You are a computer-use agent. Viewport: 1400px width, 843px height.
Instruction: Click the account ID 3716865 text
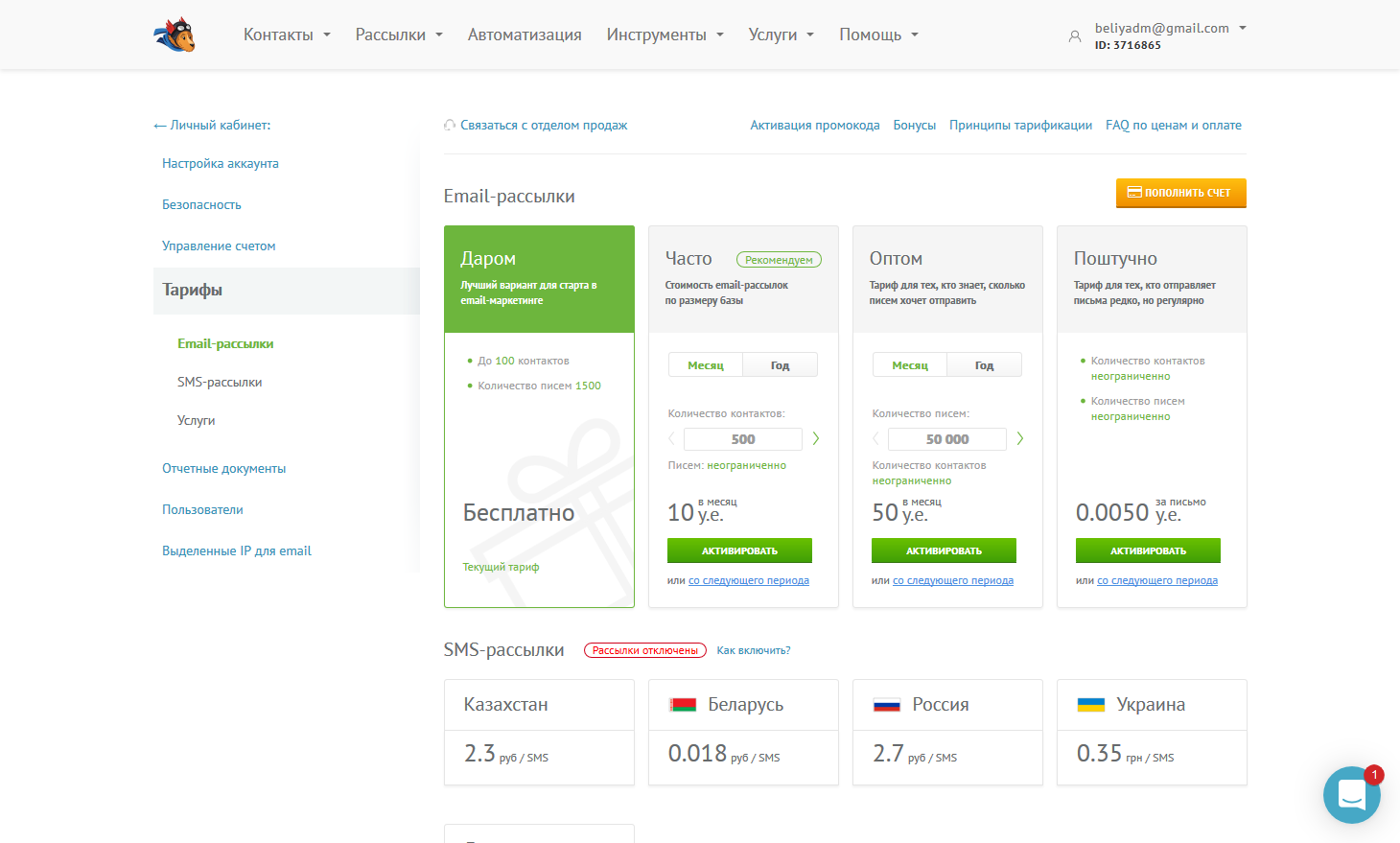[x=1128, y=45]
